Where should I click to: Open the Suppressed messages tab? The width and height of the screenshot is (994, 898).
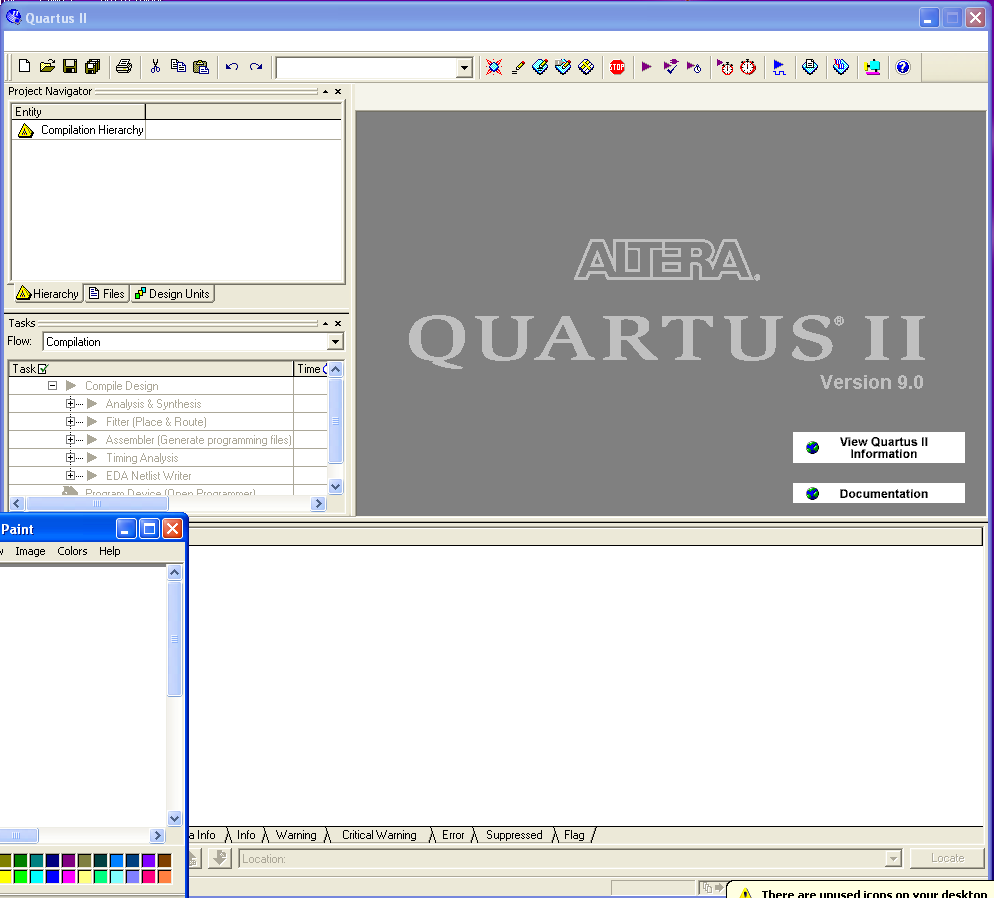click(514, 835)
